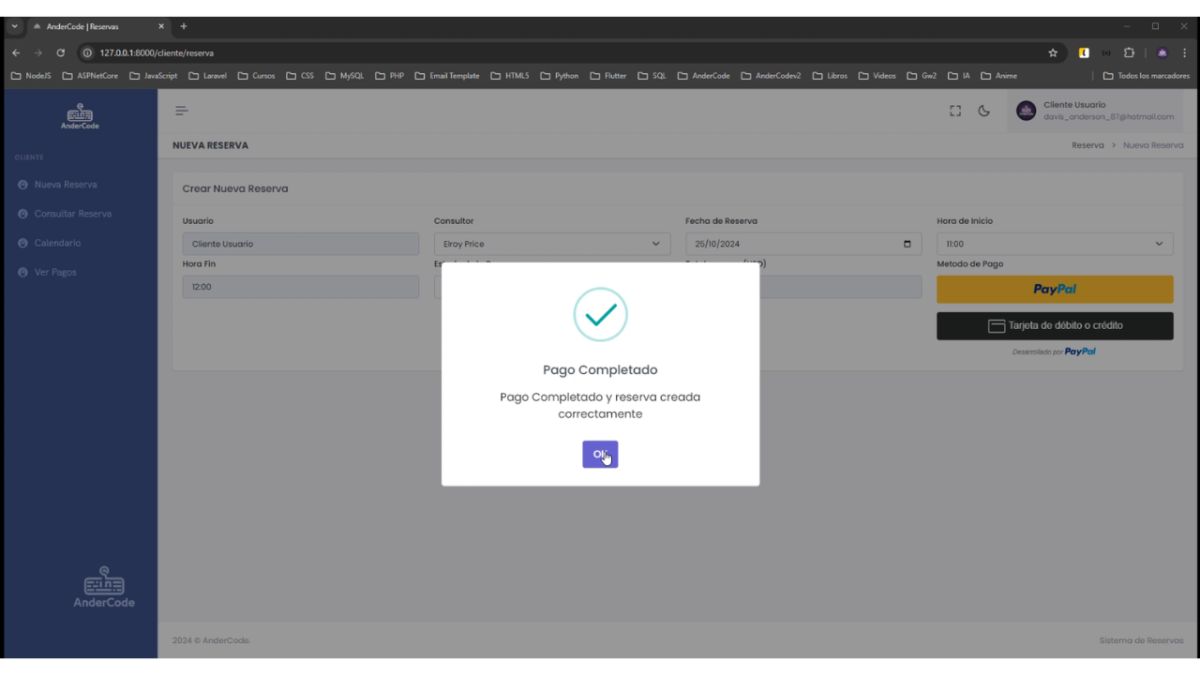Bookmark page with the star icon
1200x675 pixels.
pos(1053,53)
